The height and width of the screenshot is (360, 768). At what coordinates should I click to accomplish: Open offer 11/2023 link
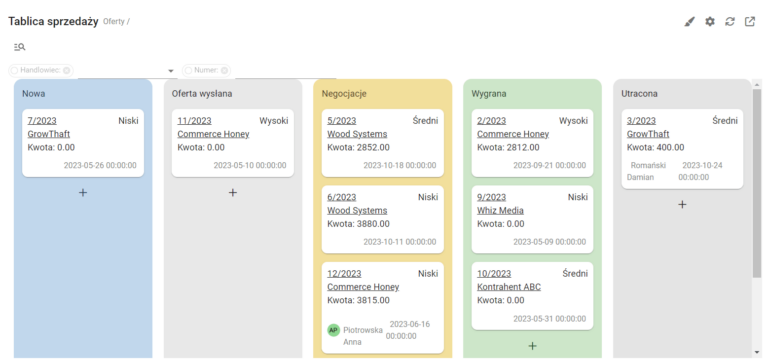[x=194, y=121]
